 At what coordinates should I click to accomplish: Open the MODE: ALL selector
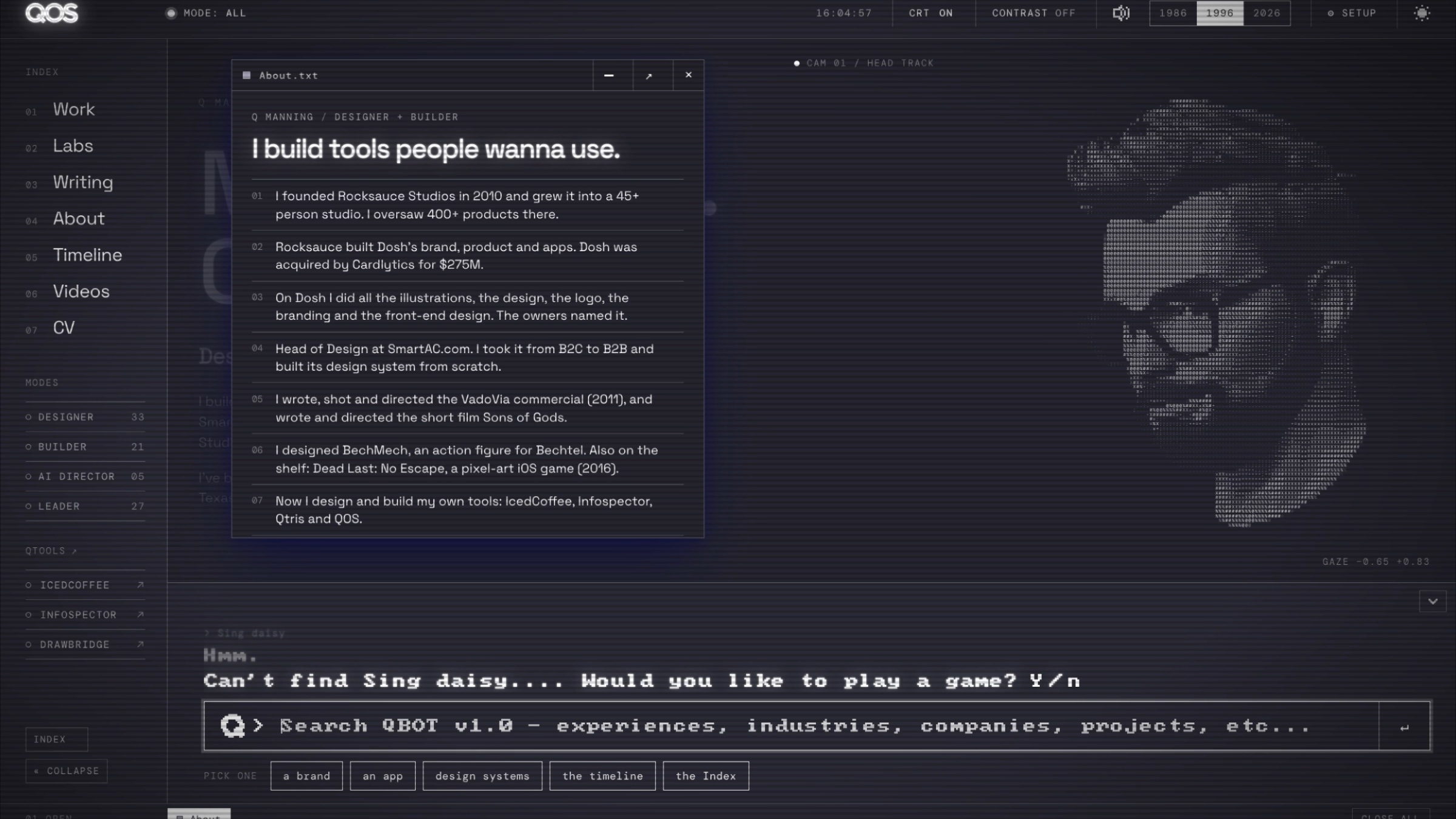[x=206, y=13]
